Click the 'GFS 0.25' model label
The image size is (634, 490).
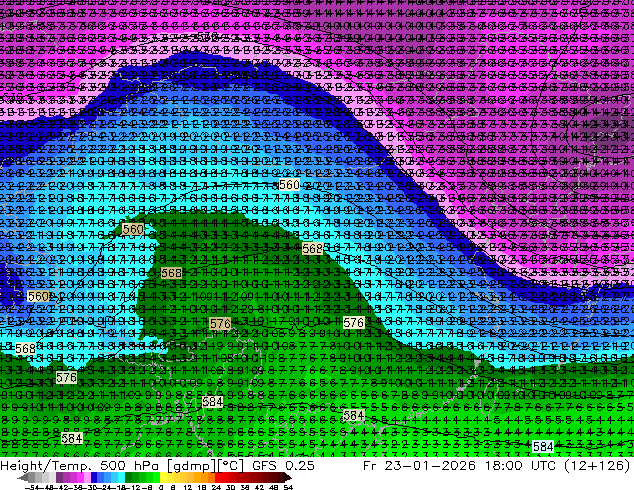(x=283, y=465)
